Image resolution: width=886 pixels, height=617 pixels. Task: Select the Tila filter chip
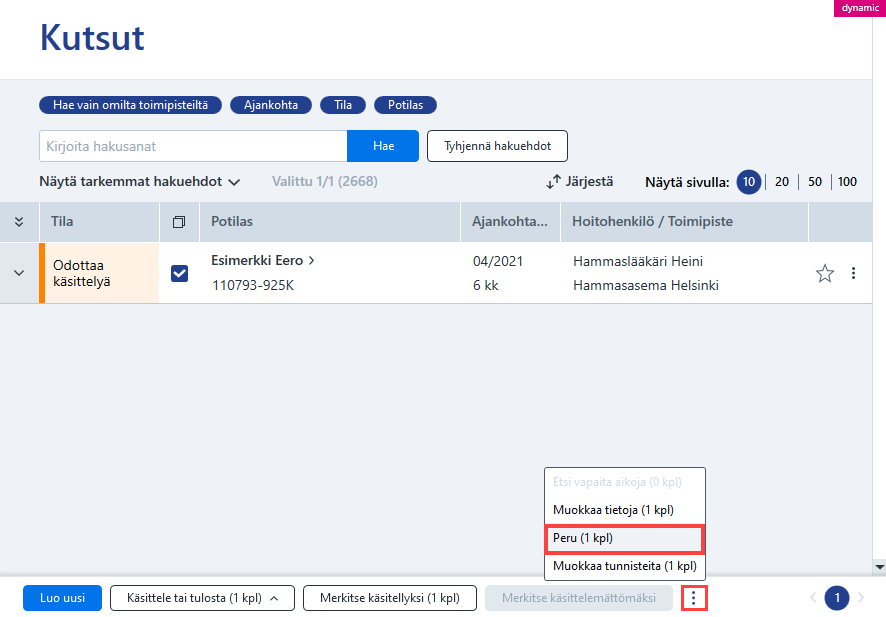342,105
